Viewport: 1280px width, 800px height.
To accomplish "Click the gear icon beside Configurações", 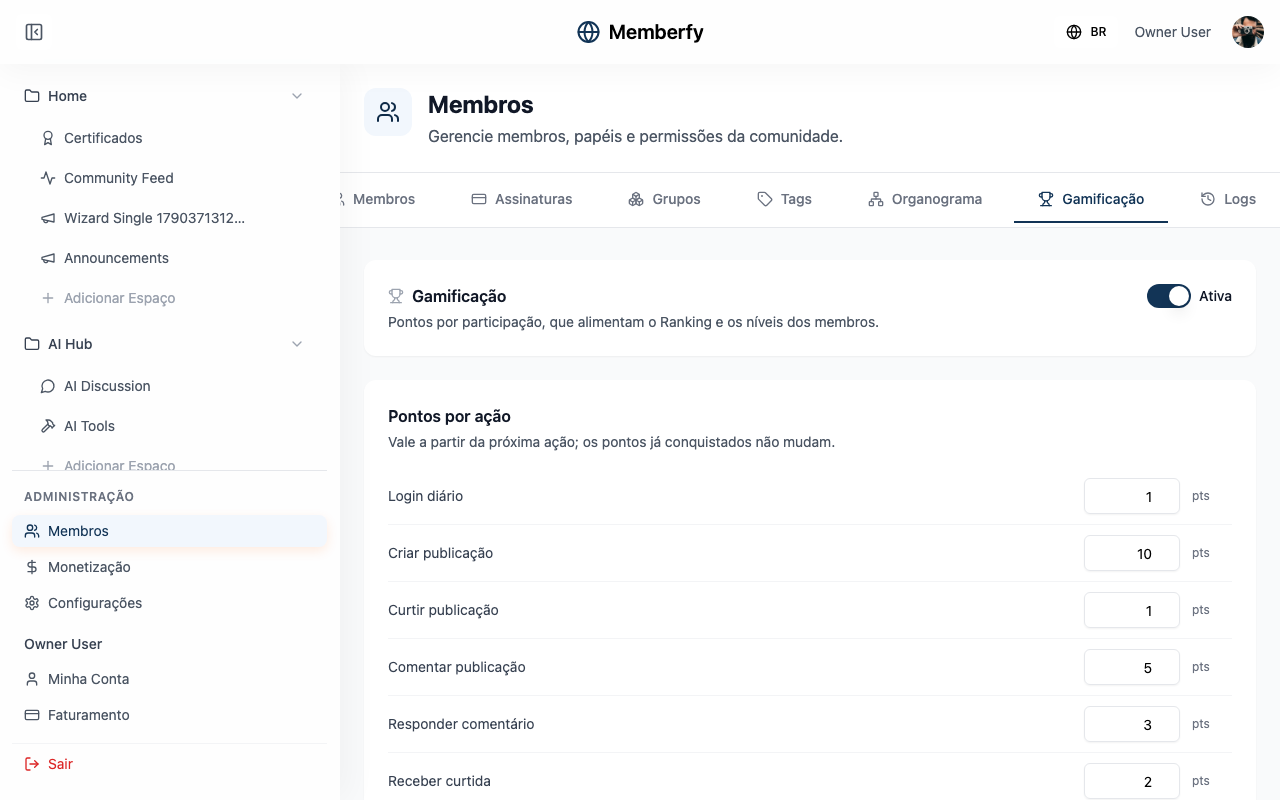I will (x=32, y=603).
